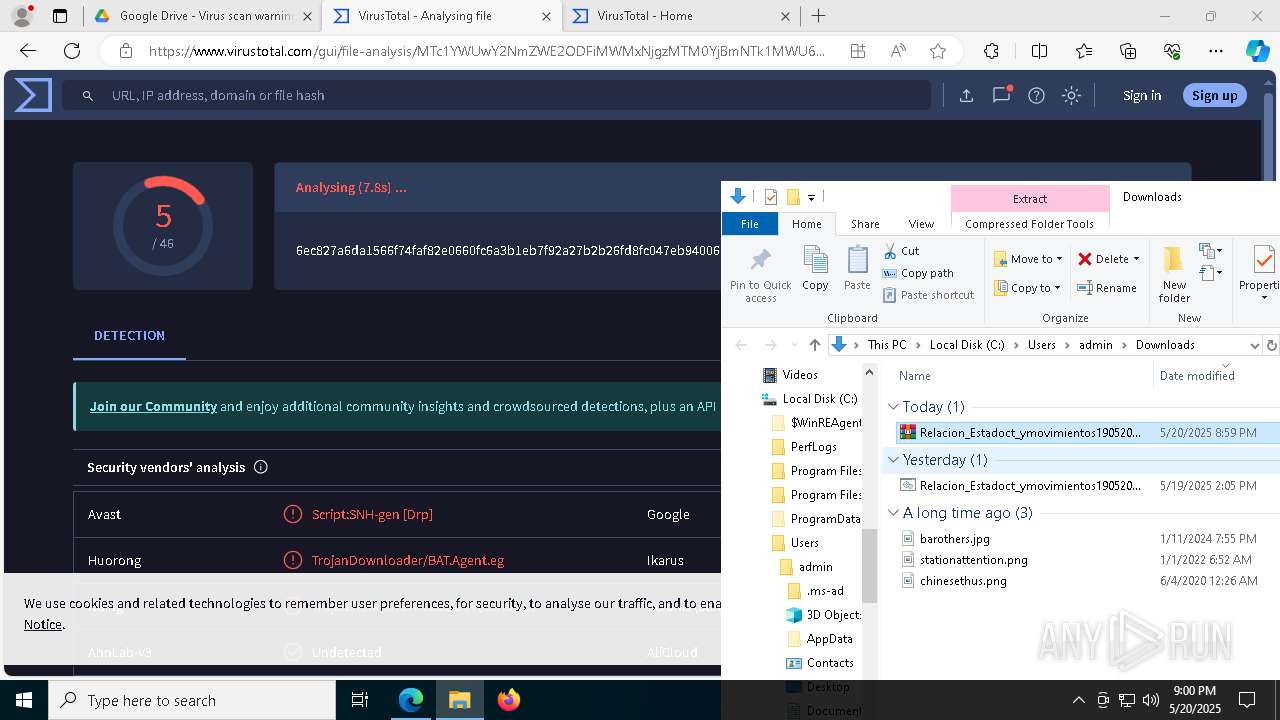Viewport: 1280px width, 720px height.
Task: Open the VirusTotal help icon
Action: 1037,95
